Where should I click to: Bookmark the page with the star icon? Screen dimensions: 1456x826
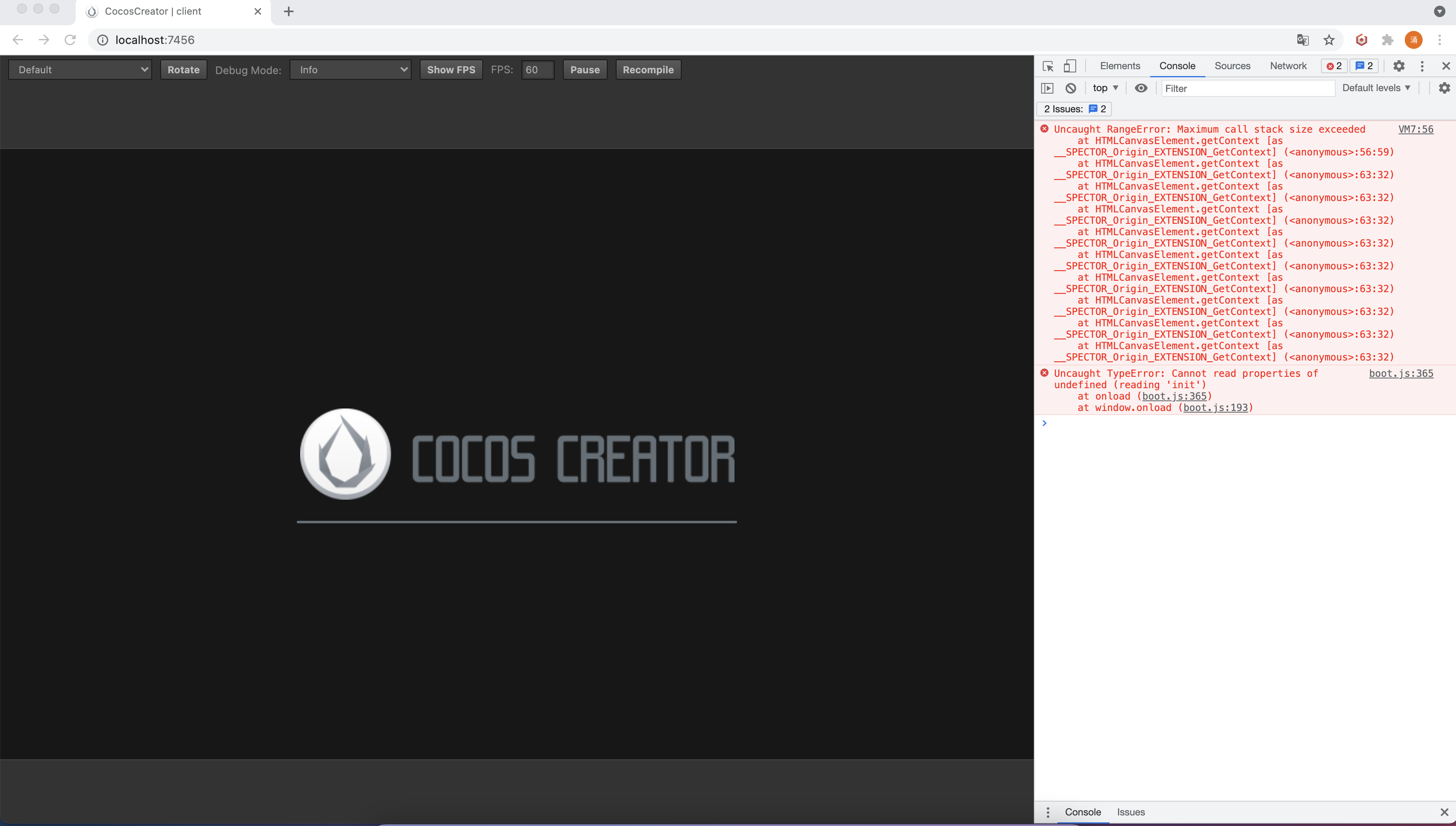1329,40
